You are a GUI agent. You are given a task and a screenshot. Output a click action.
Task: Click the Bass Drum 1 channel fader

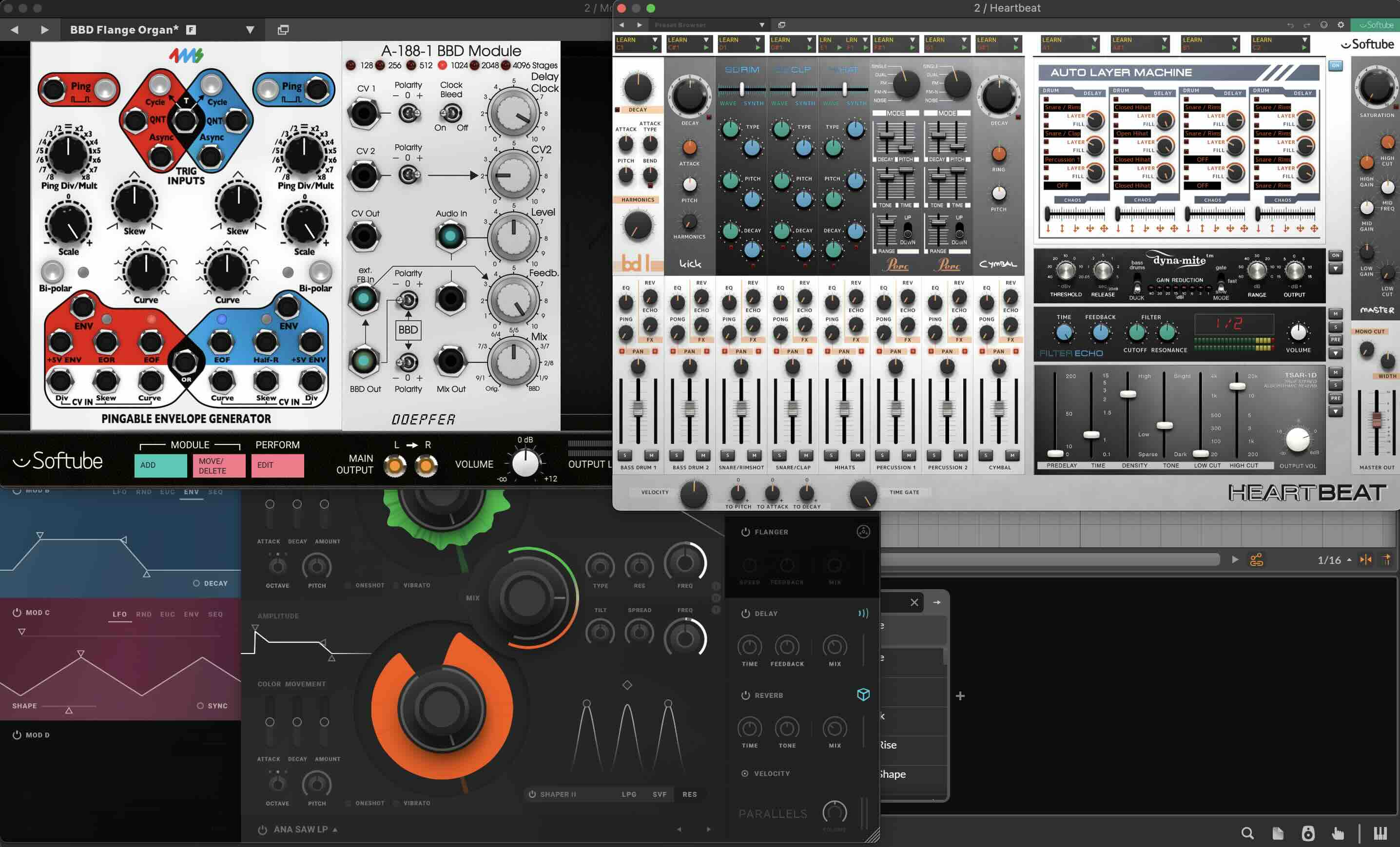(x=638, y=408)
